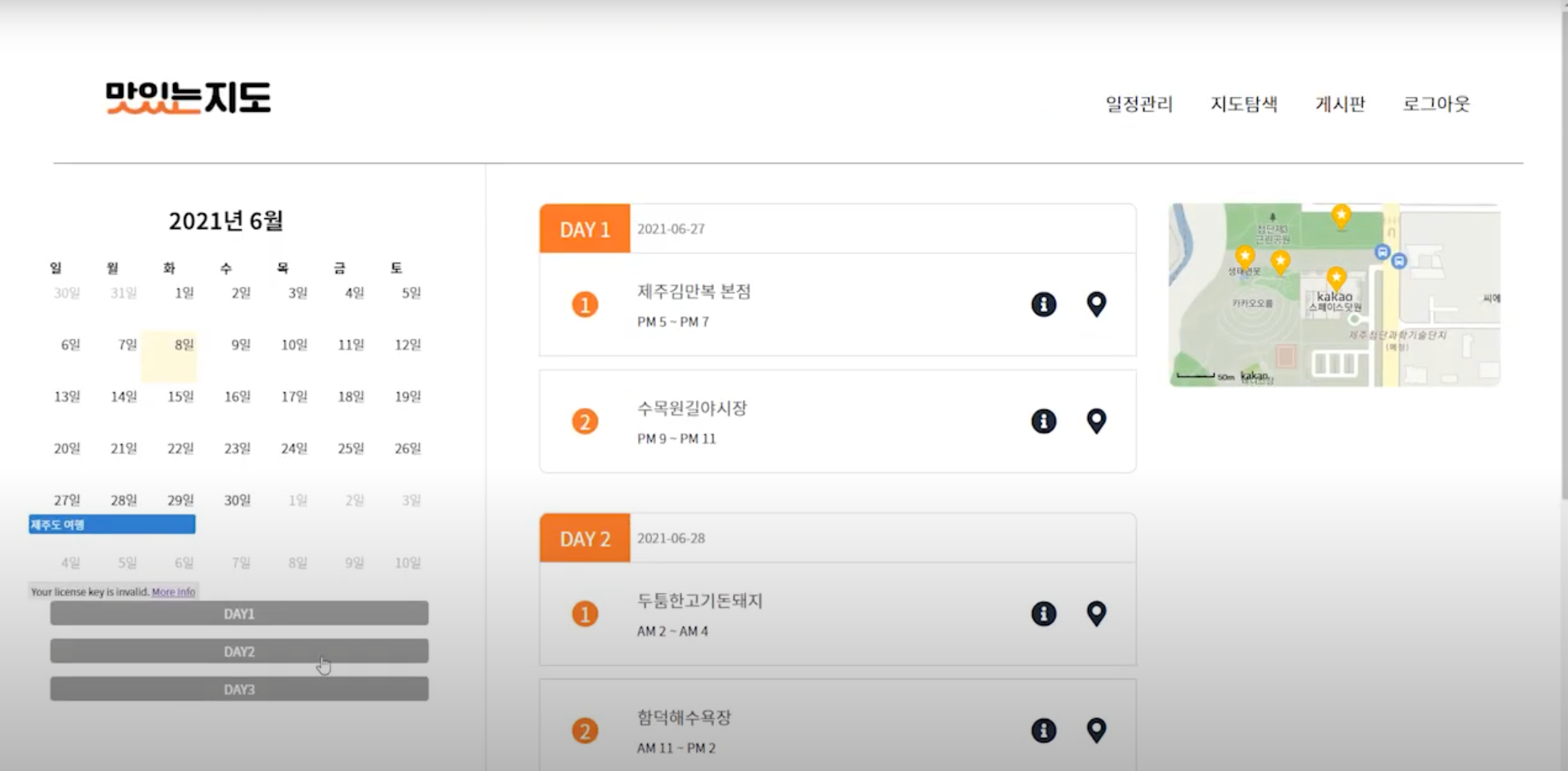This screenshot has width=1568, height=771.
Task: Select date 28일 on calendar
Action: tap(123, 500)
